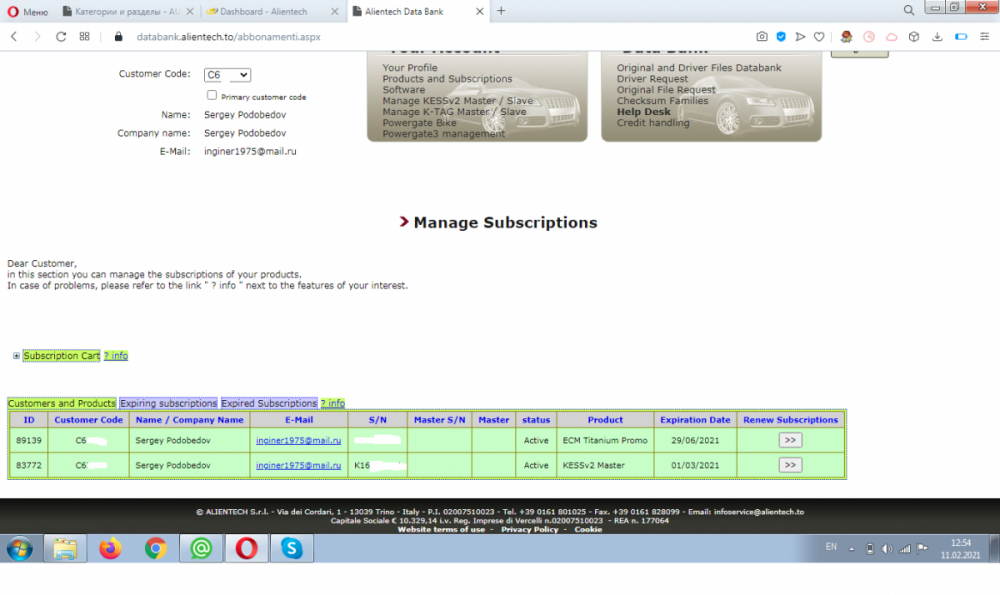Open the Powergate Bike link
Image resolution: width=1000 pixels, height=595 pixels.
click(419, 122)
